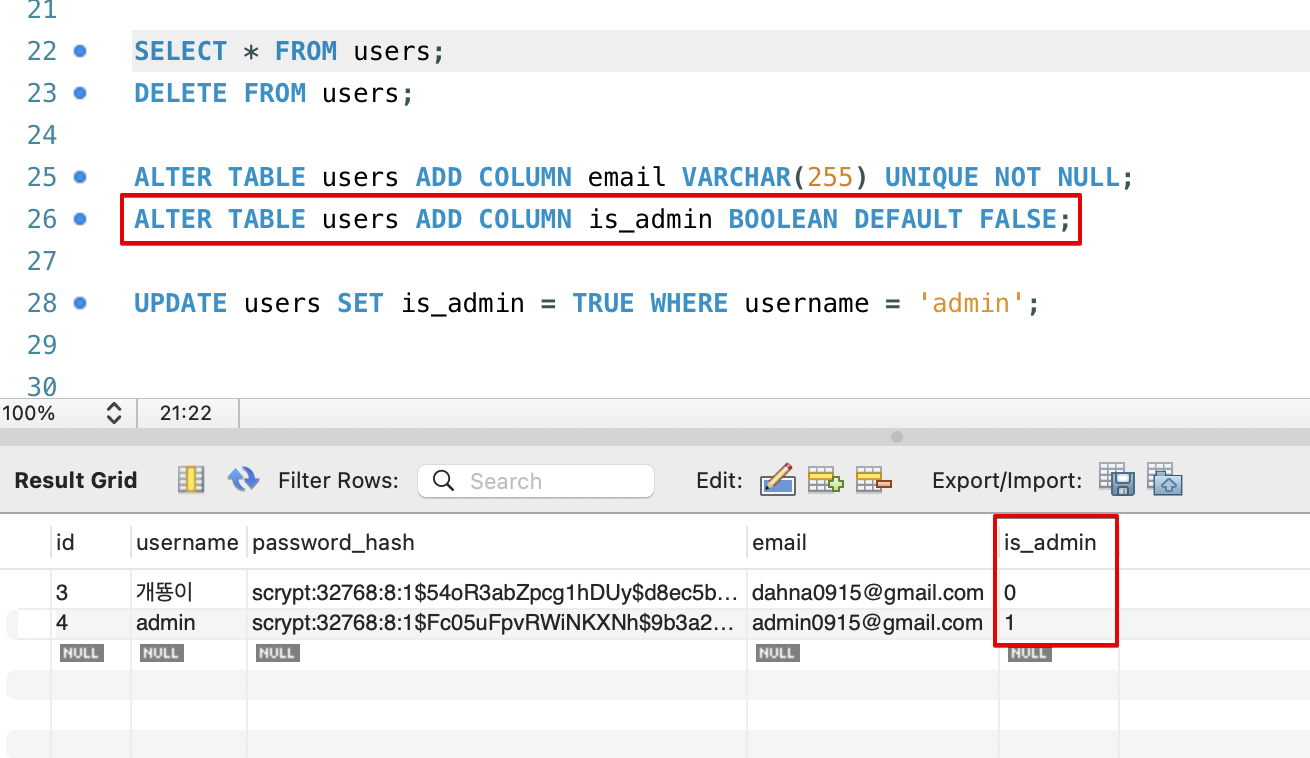Click the 'admin' string literal in editor
Viewport: 1310px width, 758px height.
[x=970, y=303]
